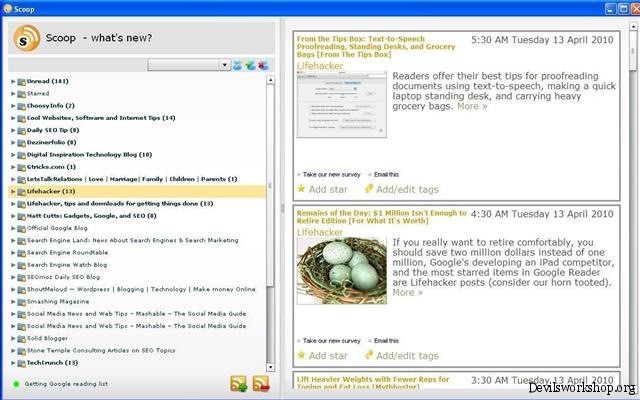Click Add star on the retire article
Image resolution: width=640 pixels, height=400 pixels.
click(x=328, y=356)
